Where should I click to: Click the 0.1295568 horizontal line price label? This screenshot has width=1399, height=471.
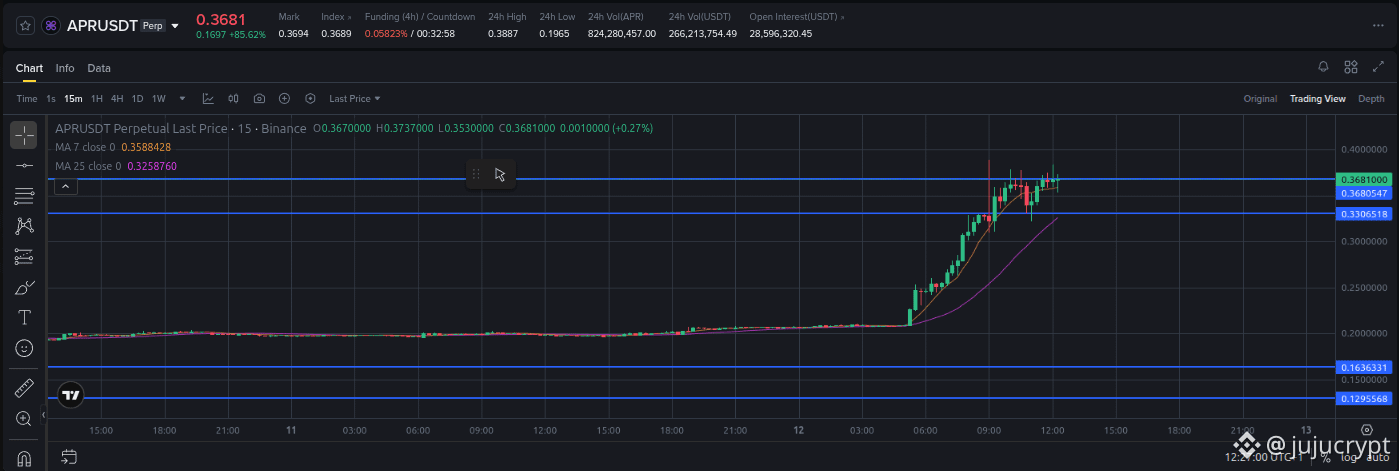[1364, 398]
